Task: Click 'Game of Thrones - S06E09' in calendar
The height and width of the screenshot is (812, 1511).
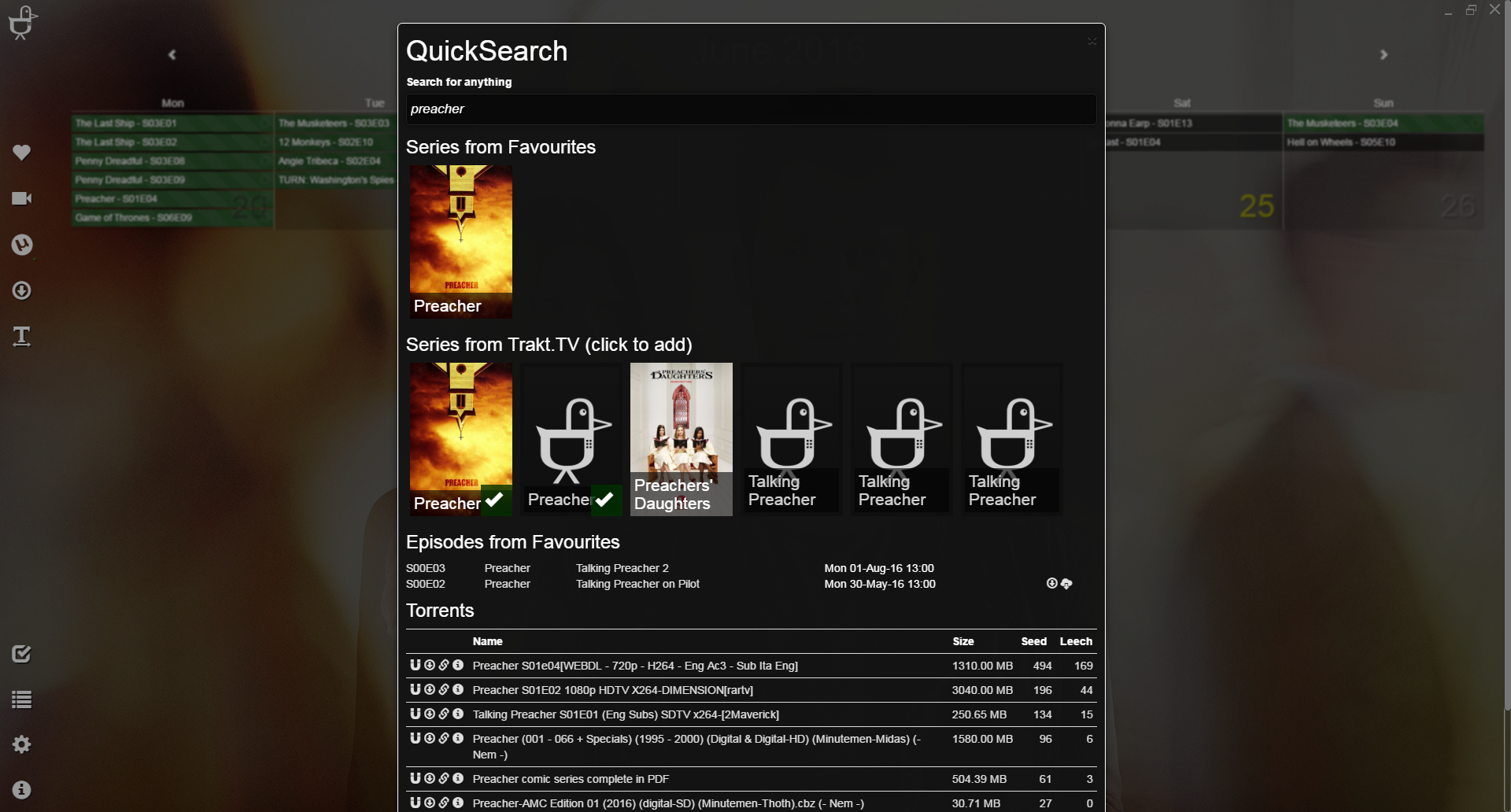Action: [x=172, y=218]
